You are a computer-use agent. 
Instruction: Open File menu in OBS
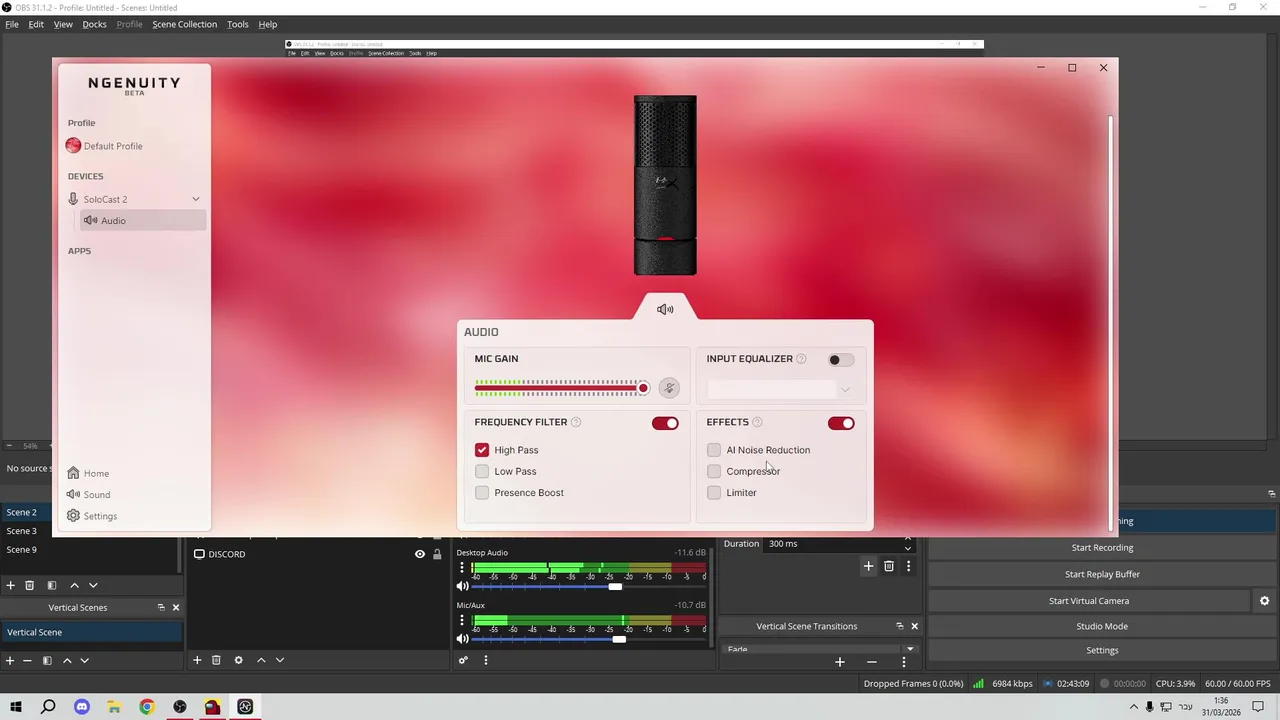tap(12, 24)
